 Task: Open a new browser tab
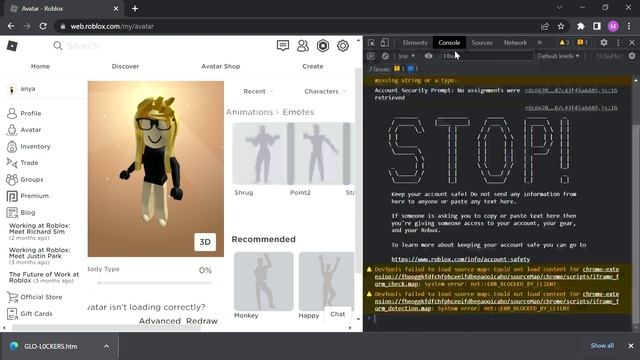[135, 8]
